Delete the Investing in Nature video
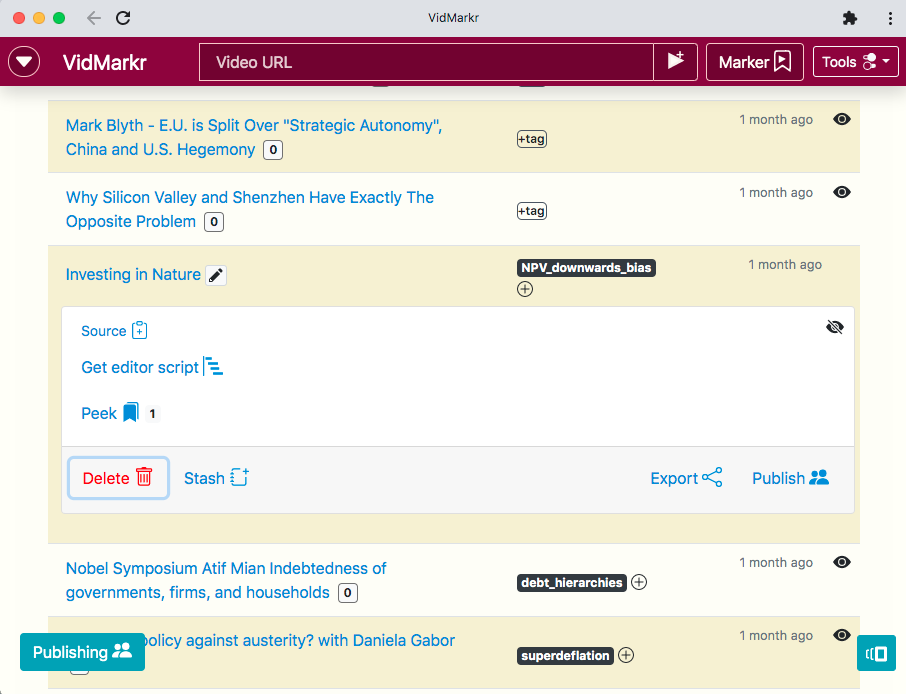The image size is (906, 694). [118, 478]
